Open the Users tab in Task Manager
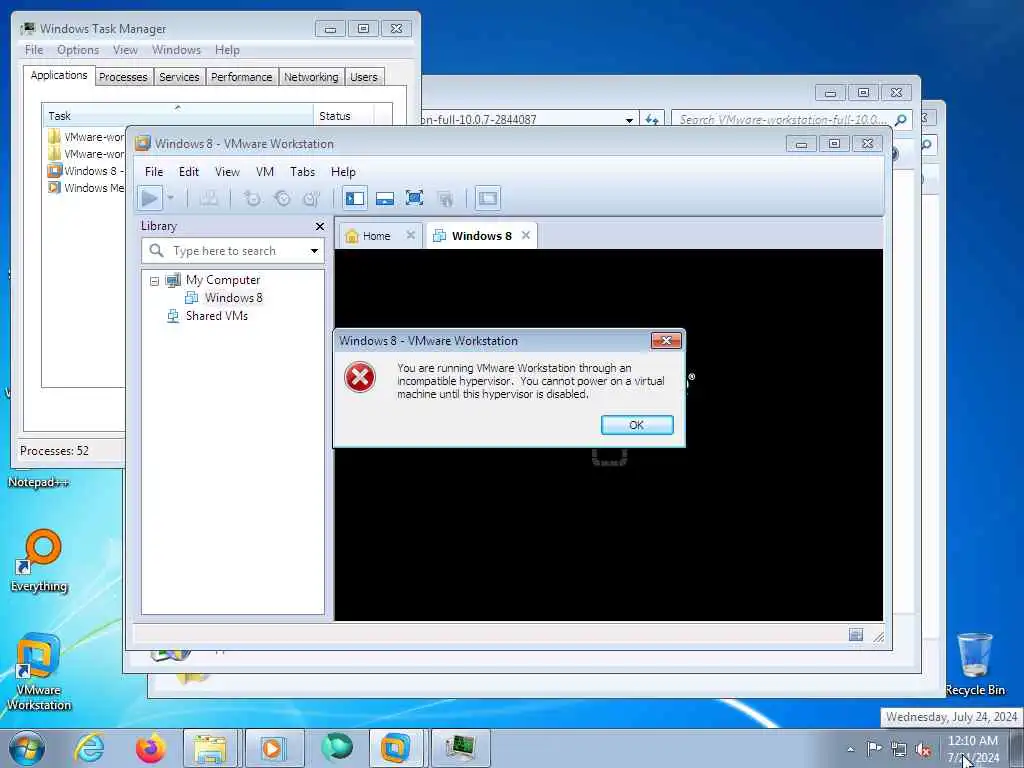The height and width of the screenshot is (768, 1024). pos(364,77)
